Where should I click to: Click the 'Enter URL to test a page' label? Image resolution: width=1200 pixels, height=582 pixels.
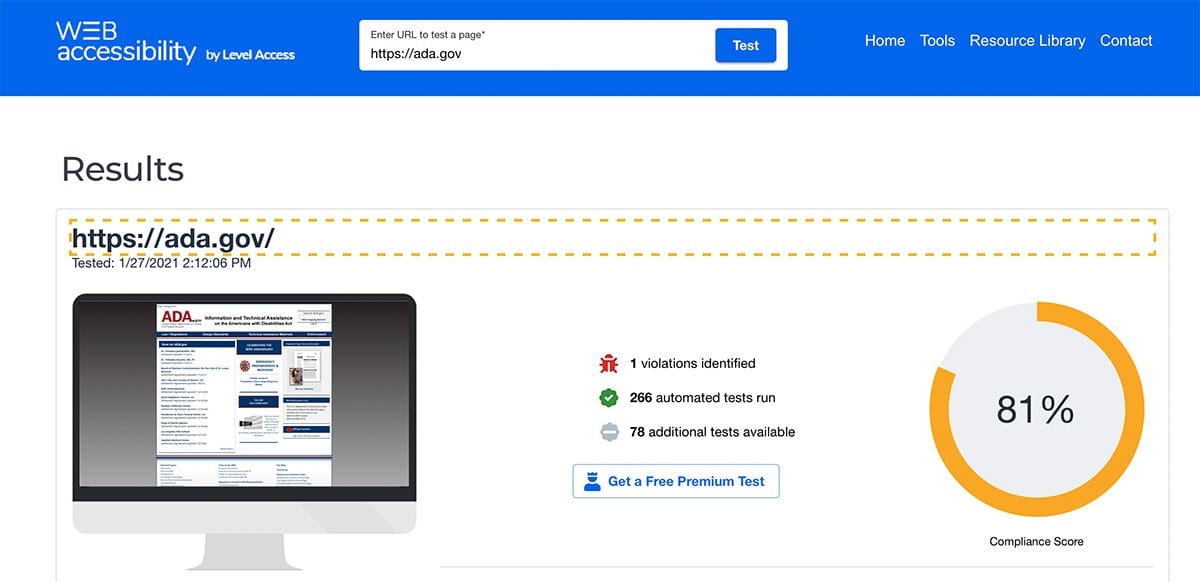pos(428,34)
